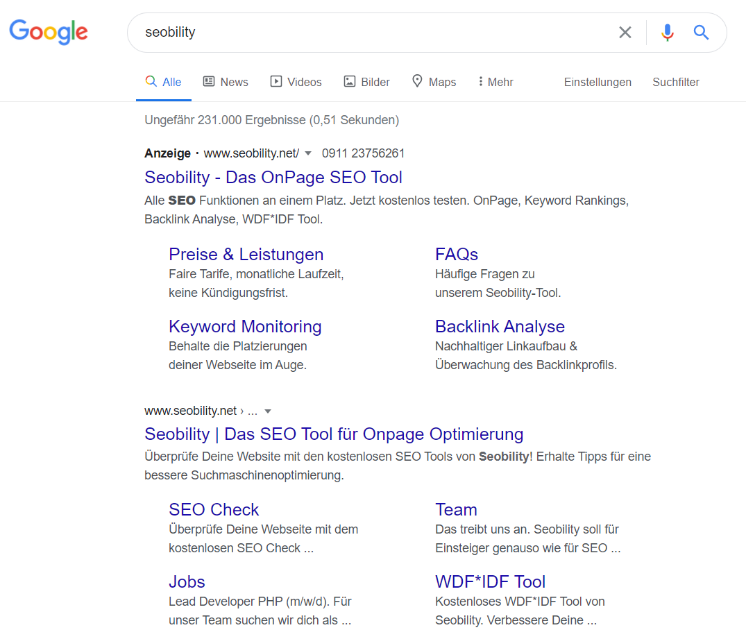746x639 pixels.
Task: Click the text 'Nachhaltiger Linkaufbau &'
Action: tap(506, 346)
